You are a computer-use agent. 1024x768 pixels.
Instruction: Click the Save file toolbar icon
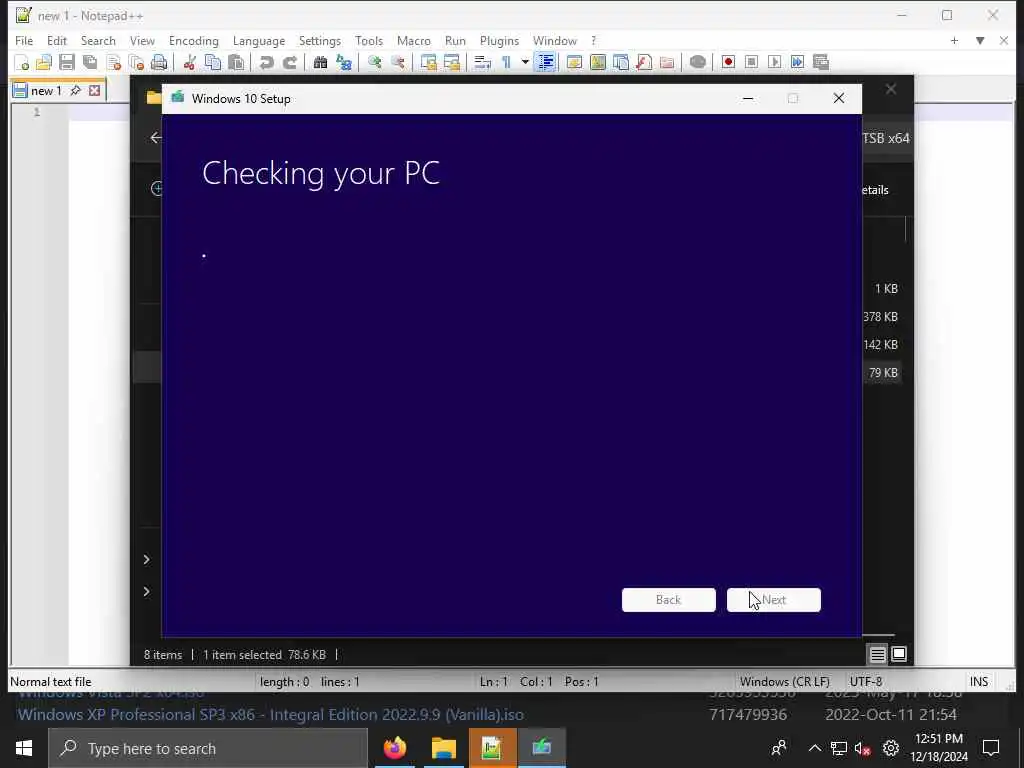(x=67, y=63)
